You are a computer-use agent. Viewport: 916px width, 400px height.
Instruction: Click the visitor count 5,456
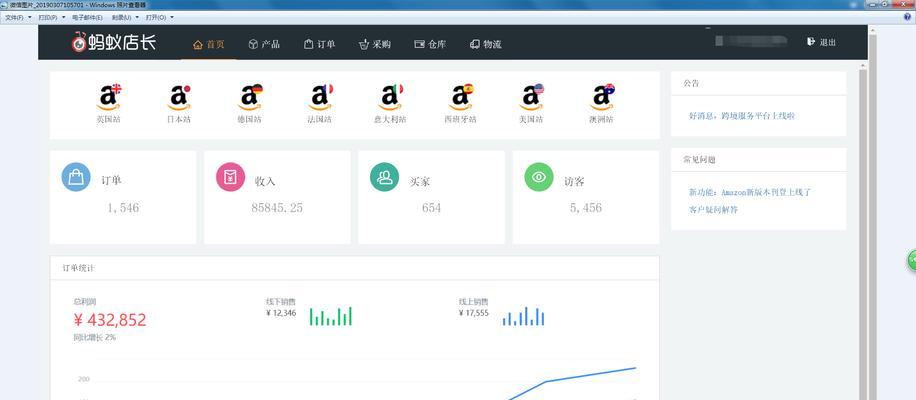point(586,207)
